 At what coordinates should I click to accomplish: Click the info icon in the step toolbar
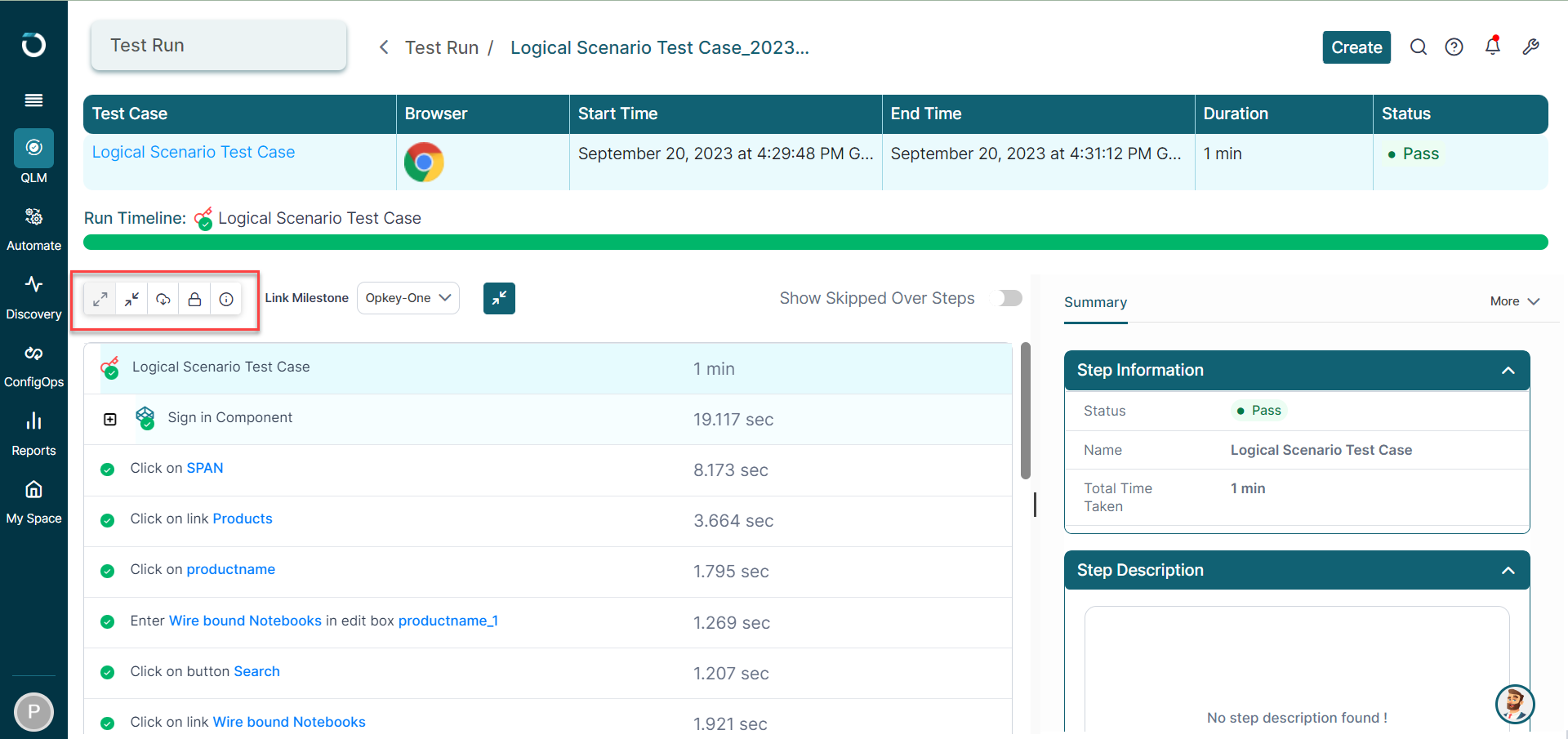pos(226,300)
